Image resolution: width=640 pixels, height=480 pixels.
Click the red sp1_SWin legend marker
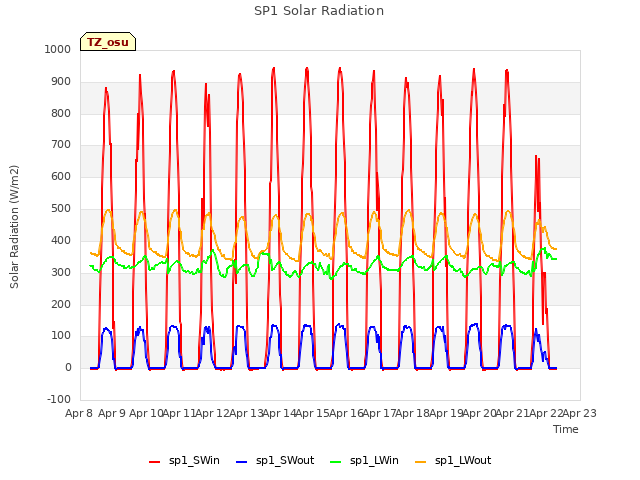coord(155,462)
